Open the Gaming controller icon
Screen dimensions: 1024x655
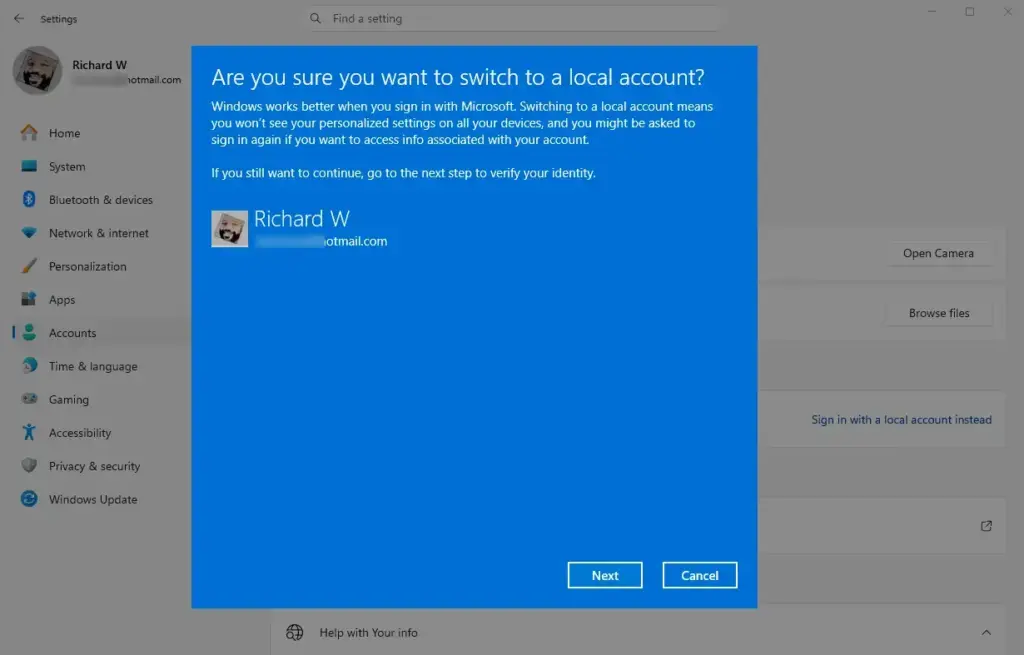pos(29,399)
